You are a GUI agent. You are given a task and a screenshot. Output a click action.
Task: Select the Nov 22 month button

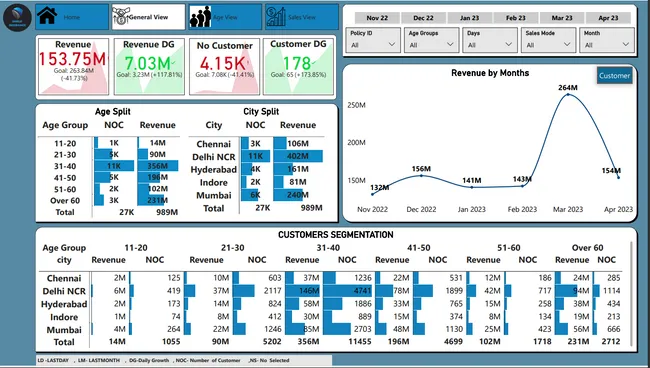click(377, 18)
